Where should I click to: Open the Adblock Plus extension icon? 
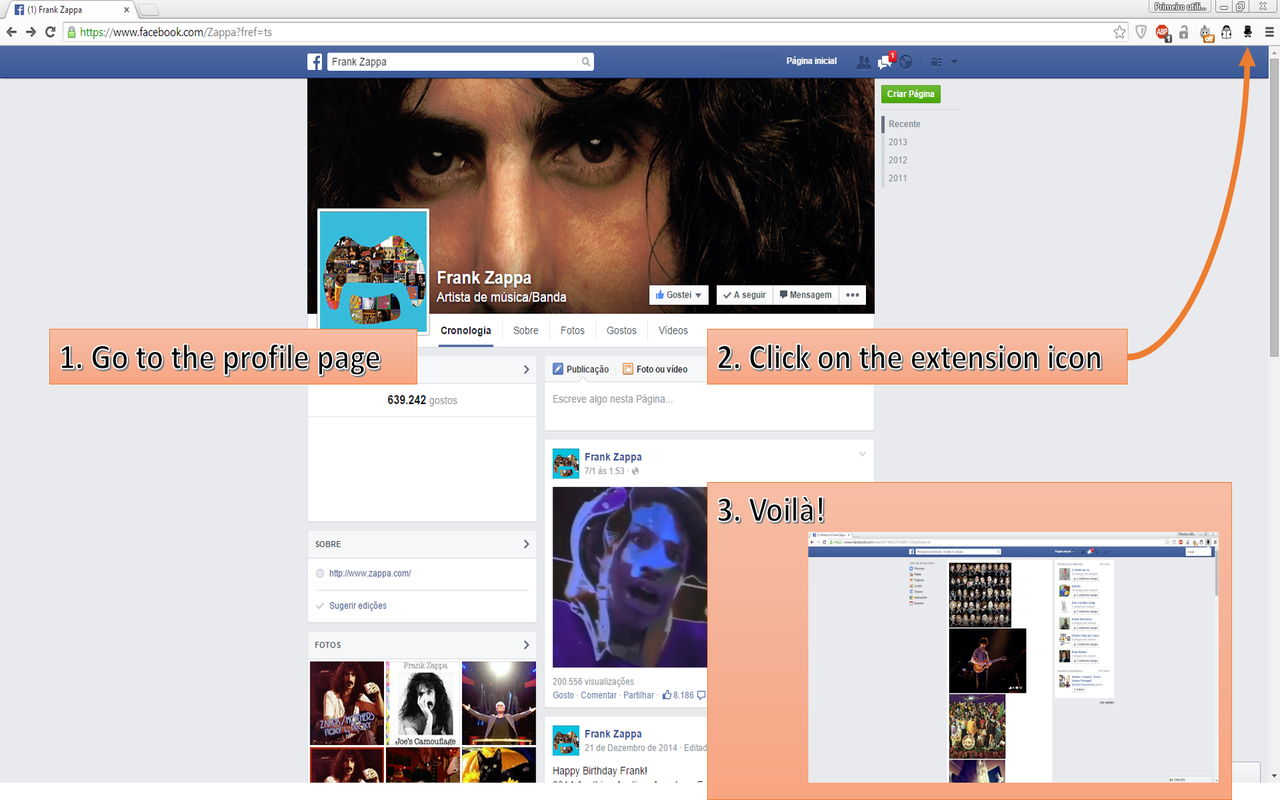click(x=1163, y=32)
